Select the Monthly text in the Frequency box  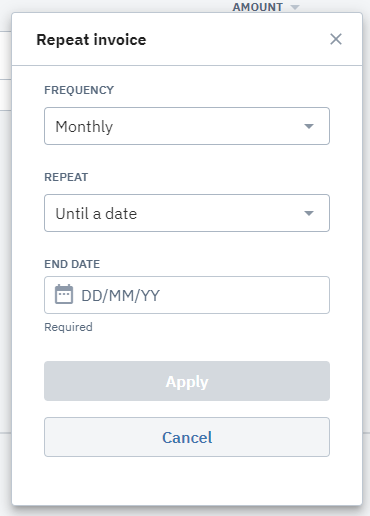[84, 127]
